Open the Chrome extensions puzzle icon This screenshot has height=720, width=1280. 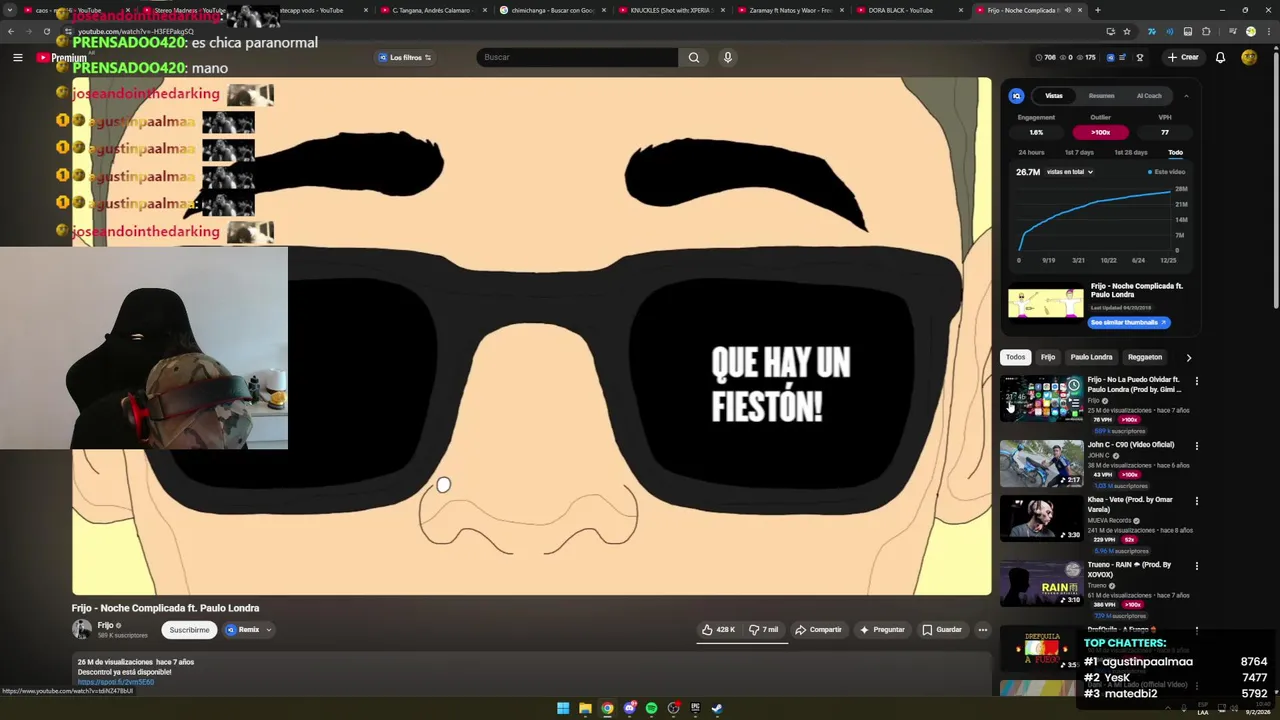coord(1206,31)
